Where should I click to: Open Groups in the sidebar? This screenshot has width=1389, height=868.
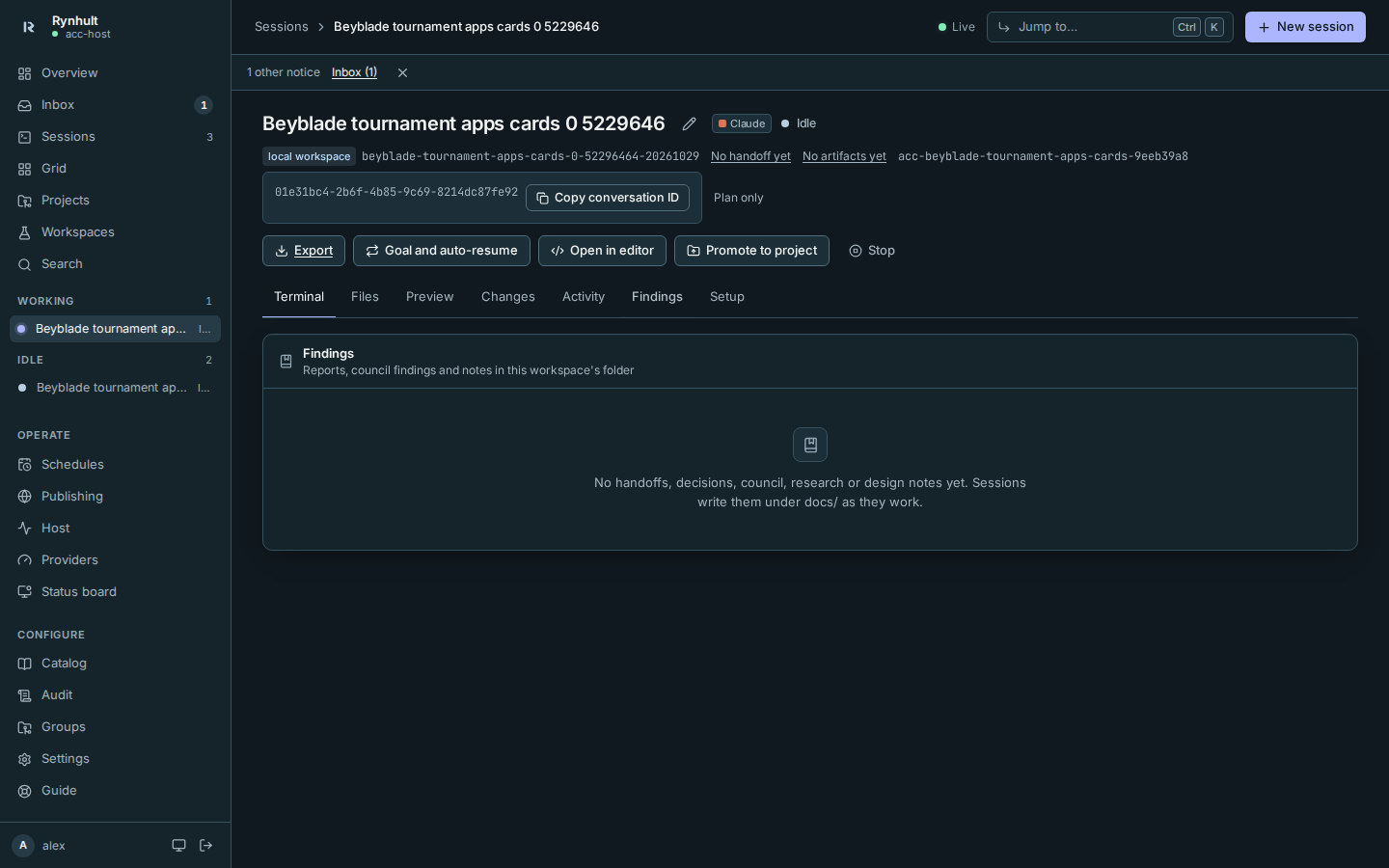pos(115,727)
